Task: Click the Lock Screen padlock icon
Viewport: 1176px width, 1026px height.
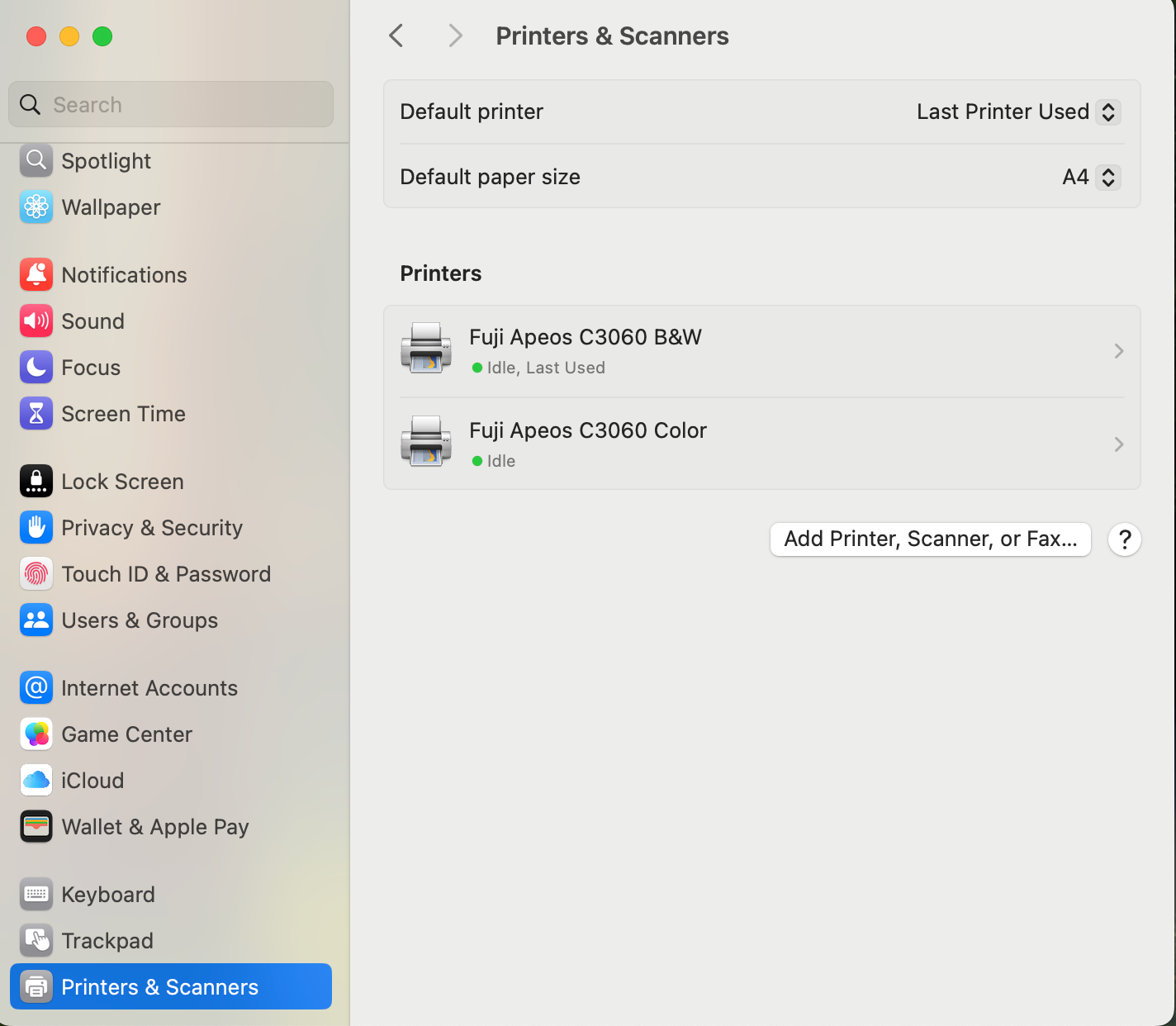Action: tap(36, 482)
